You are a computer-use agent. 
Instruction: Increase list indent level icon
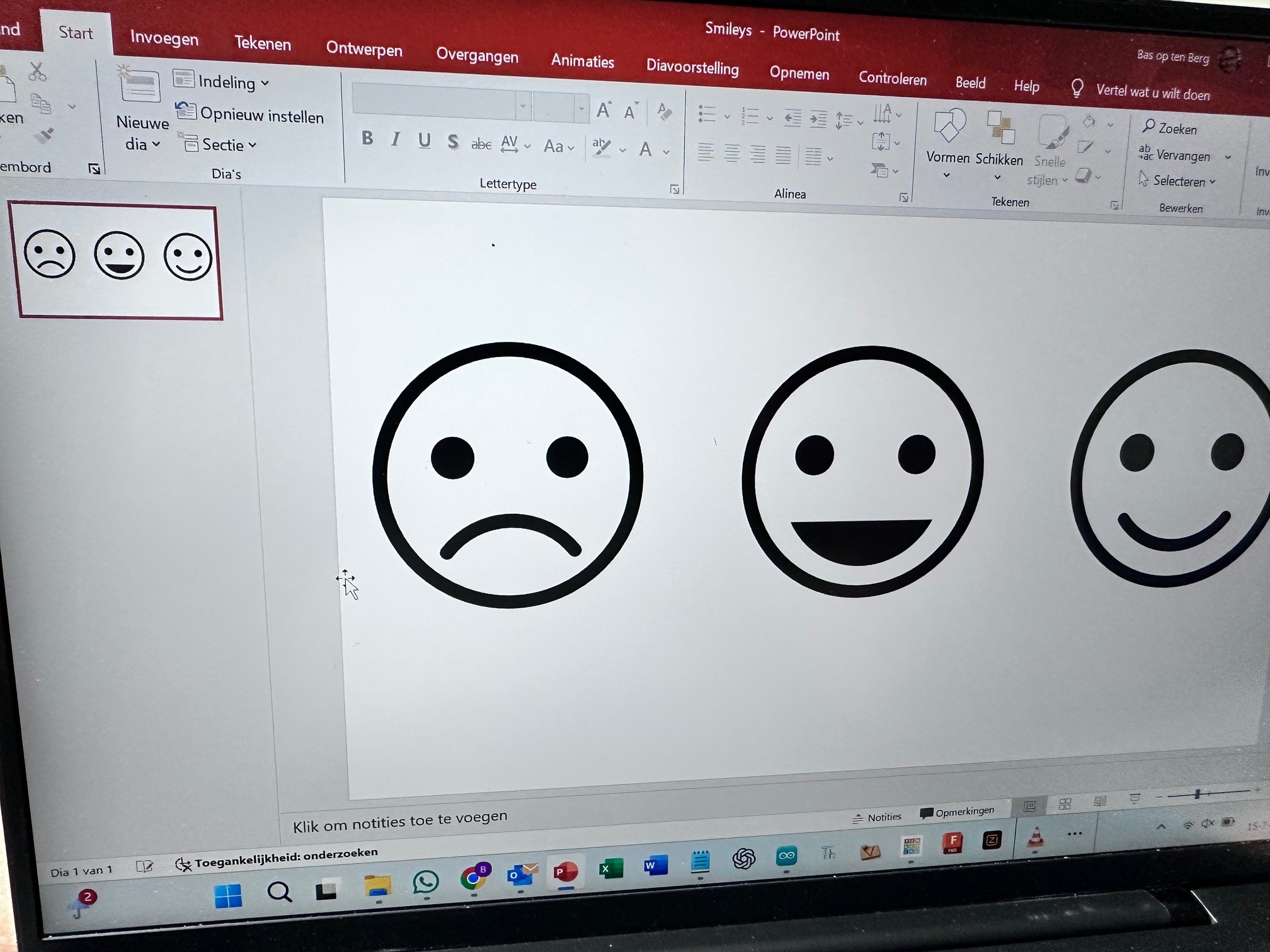pos(818,119)
